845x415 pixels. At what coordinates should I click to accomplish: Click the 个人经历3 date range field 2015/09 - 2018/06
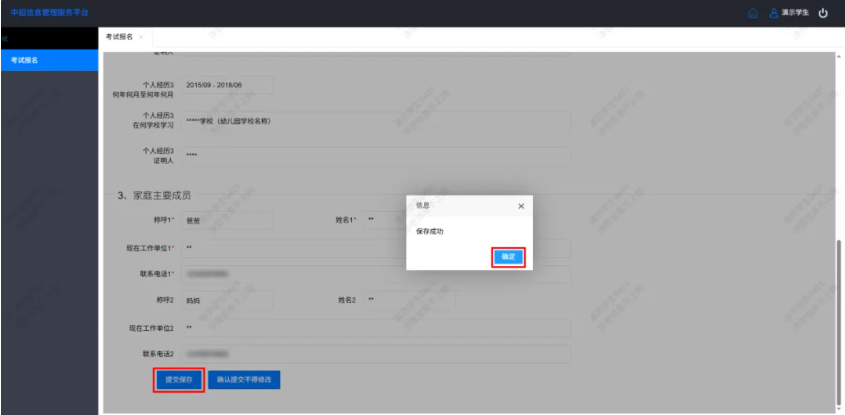(x=226, y=87)
